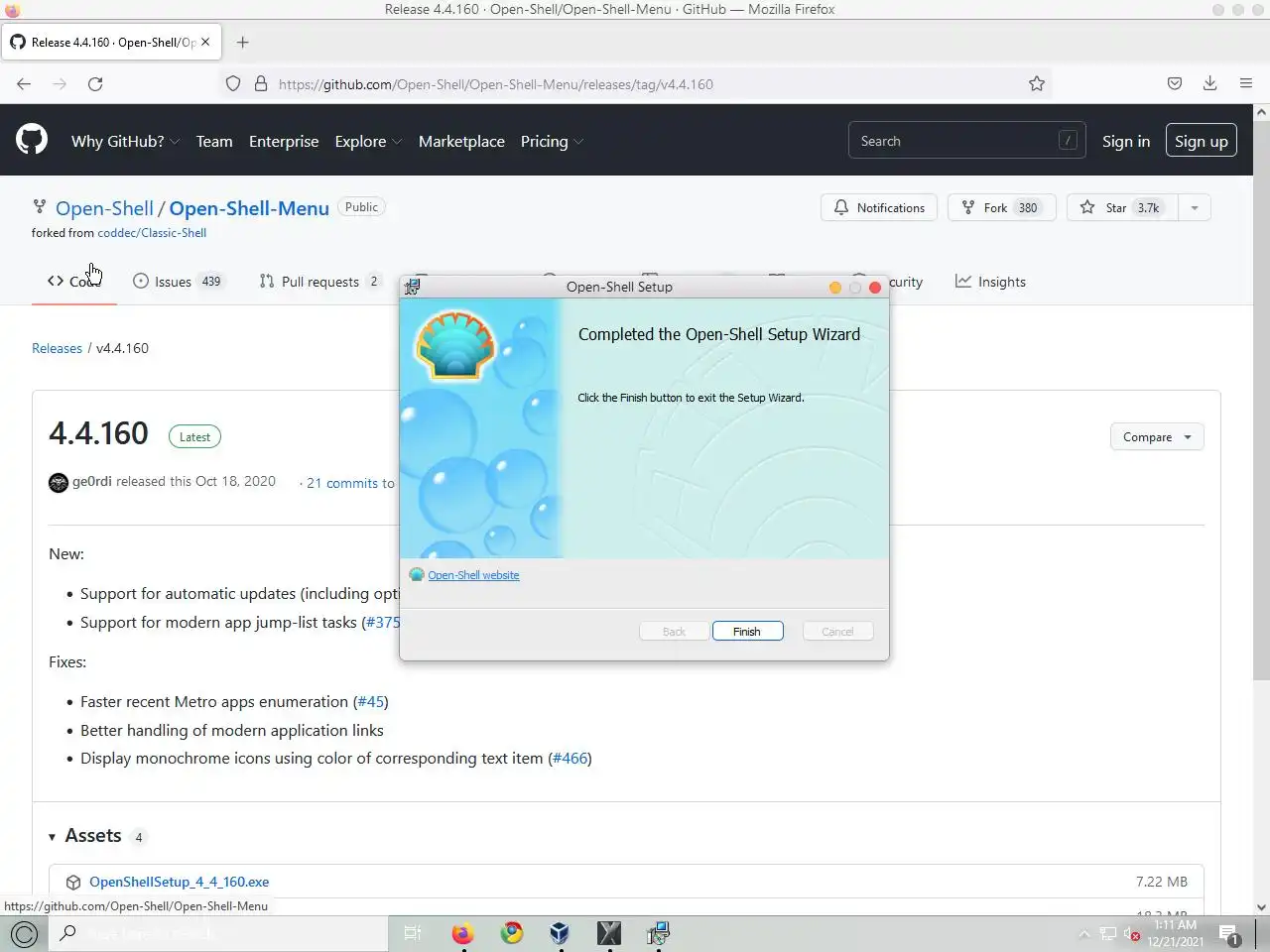Screen dimensions: 1270x952
Task: Click the installer taskbar icon
Action: click(x=659, y=933)
